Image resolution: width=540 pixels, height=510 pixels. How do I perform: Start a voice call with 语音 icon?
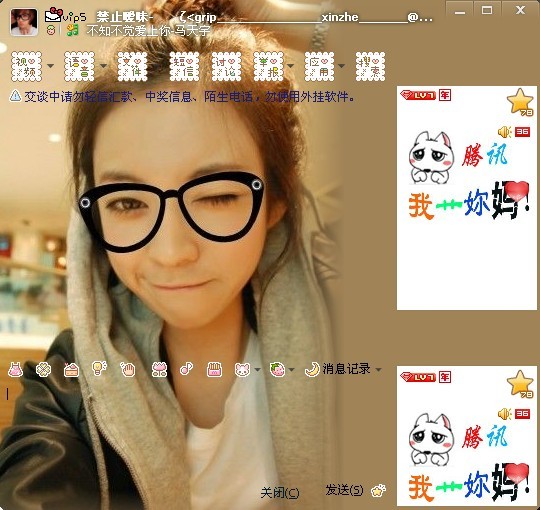point(79,66)
